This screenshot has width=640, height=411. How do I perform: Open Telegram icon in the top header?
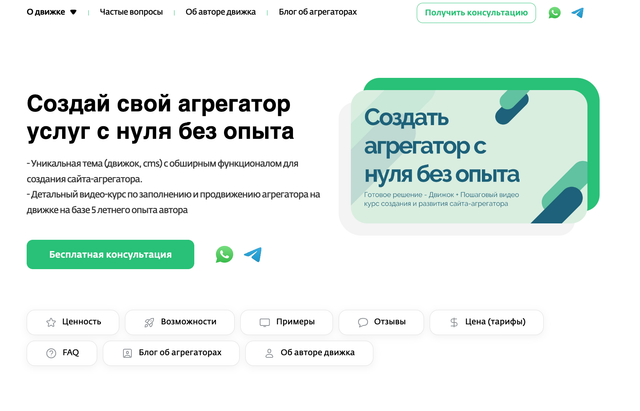point(578,13)
